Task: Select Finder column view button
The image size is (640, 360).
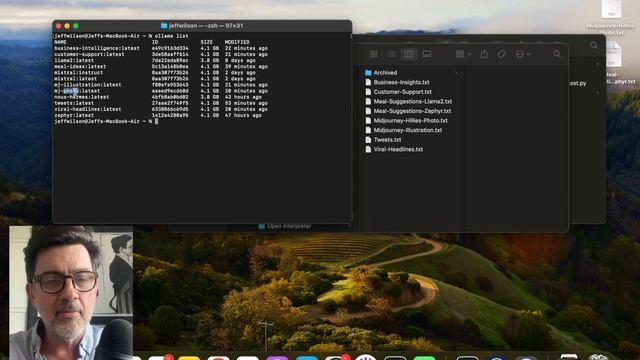Action: [409, 54]
